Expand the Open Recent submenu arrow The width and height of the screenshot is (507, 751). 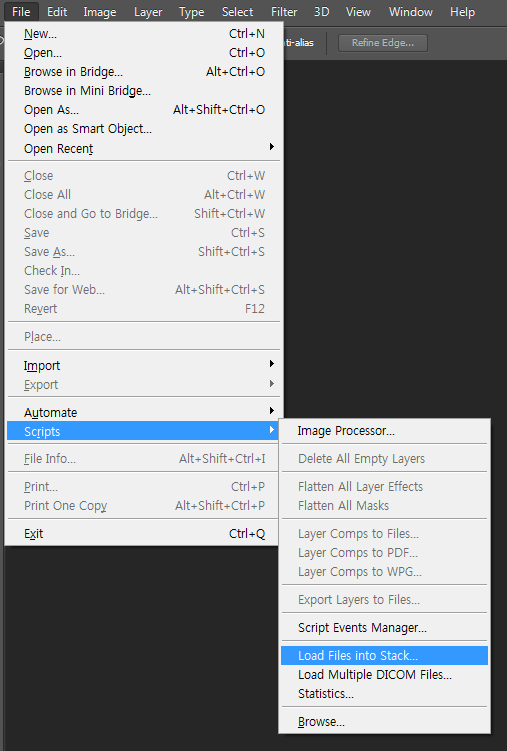(271, 147)
